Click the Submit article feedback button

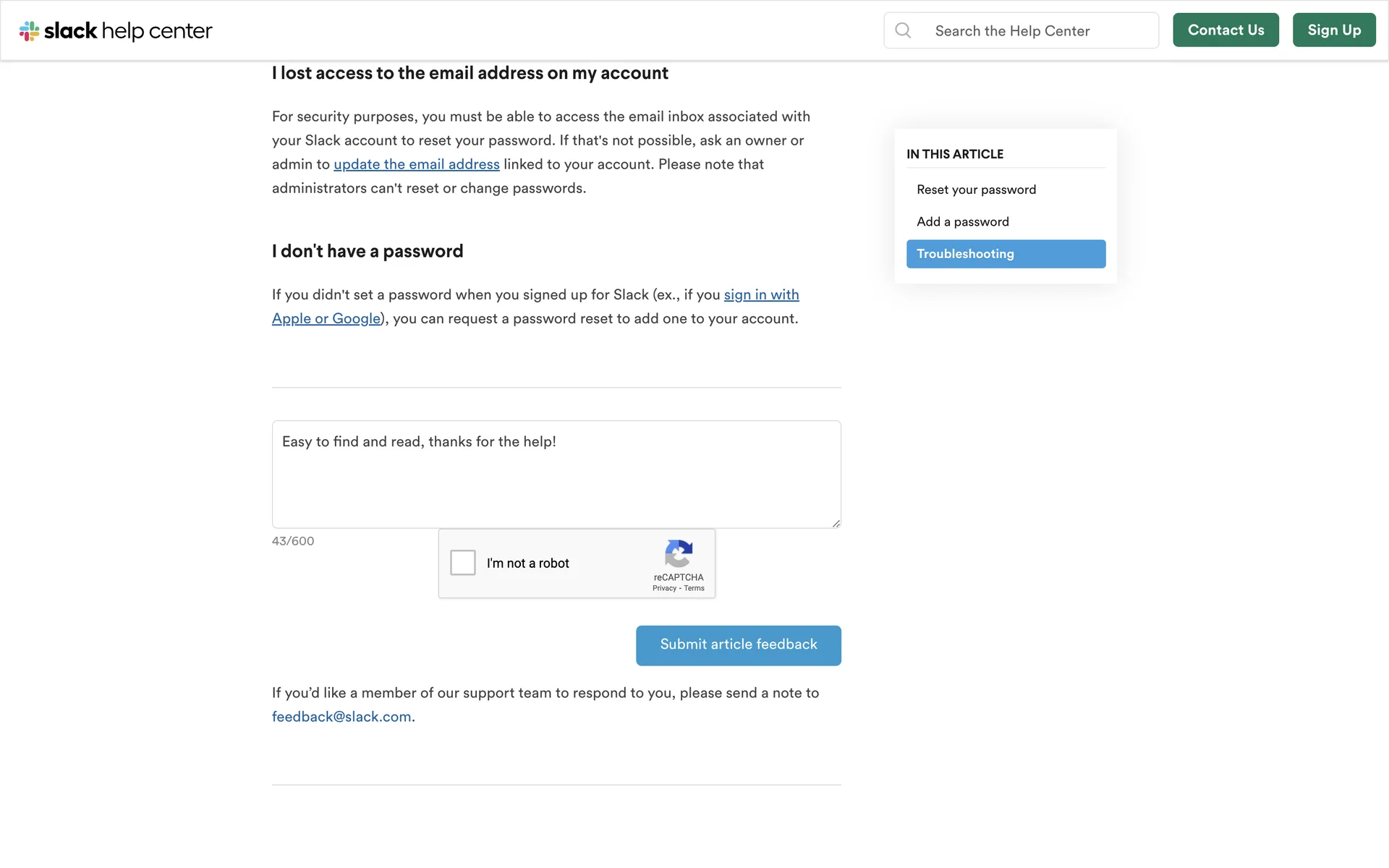738,645
